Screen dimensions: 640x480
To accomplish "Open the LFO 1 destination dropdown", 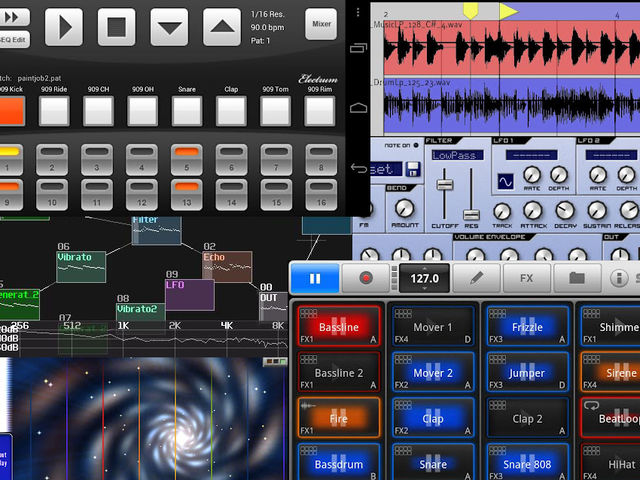I will point(531,155).
